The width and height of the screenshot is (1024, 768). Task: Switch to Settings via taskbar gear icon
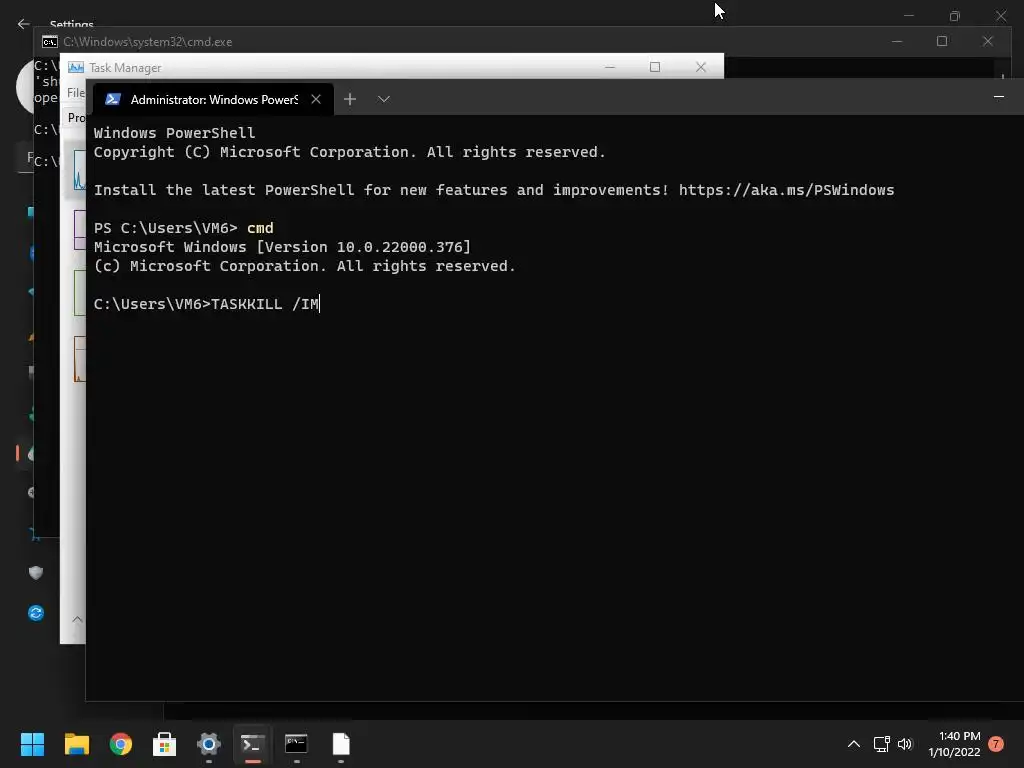coord(209,744)
